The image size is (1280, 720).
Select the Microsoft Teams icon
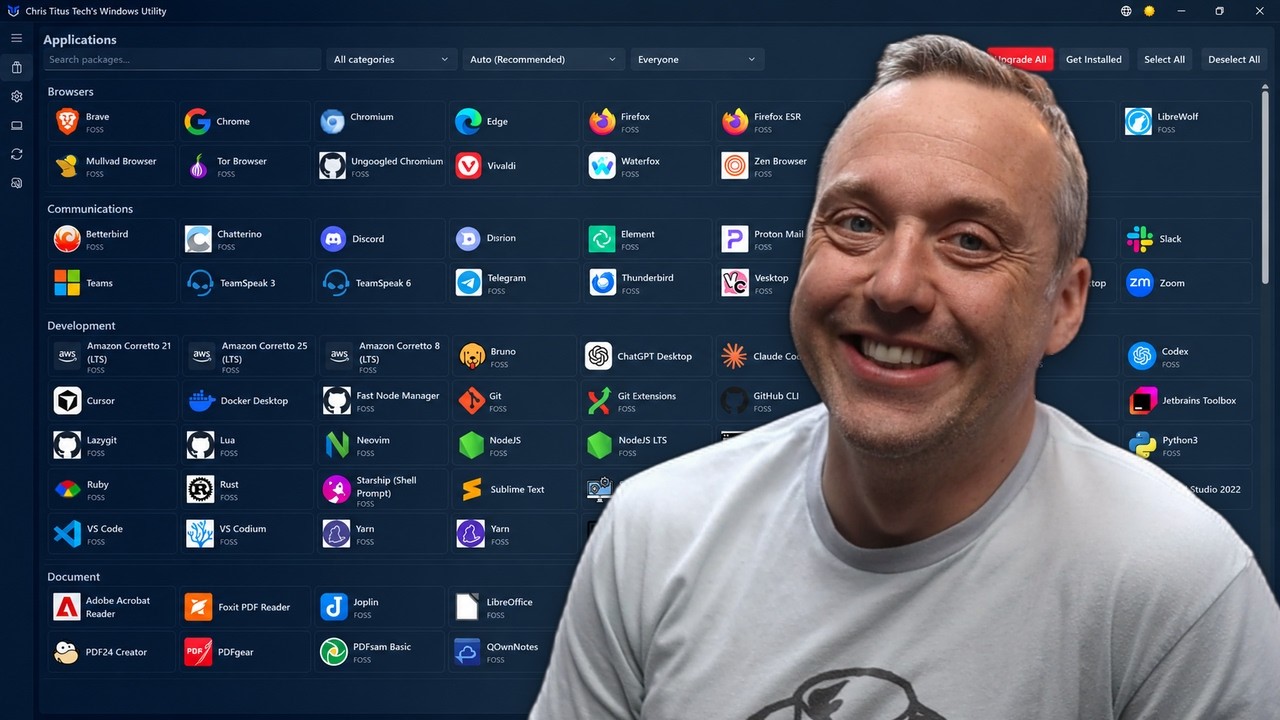(67, 283)
